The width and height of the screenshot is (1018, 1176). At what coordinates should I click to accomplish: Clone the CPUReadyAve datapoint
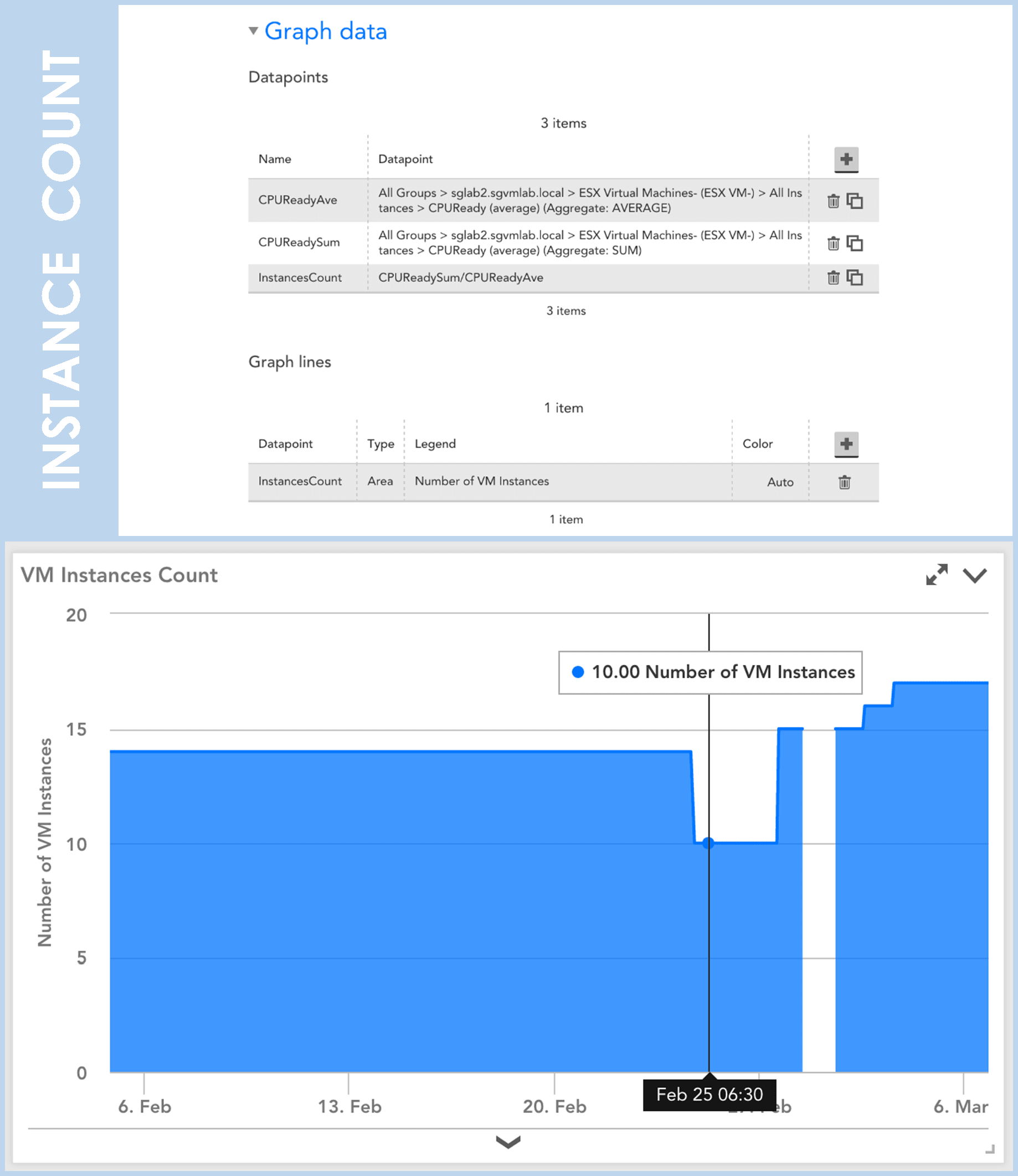(855, 200)
